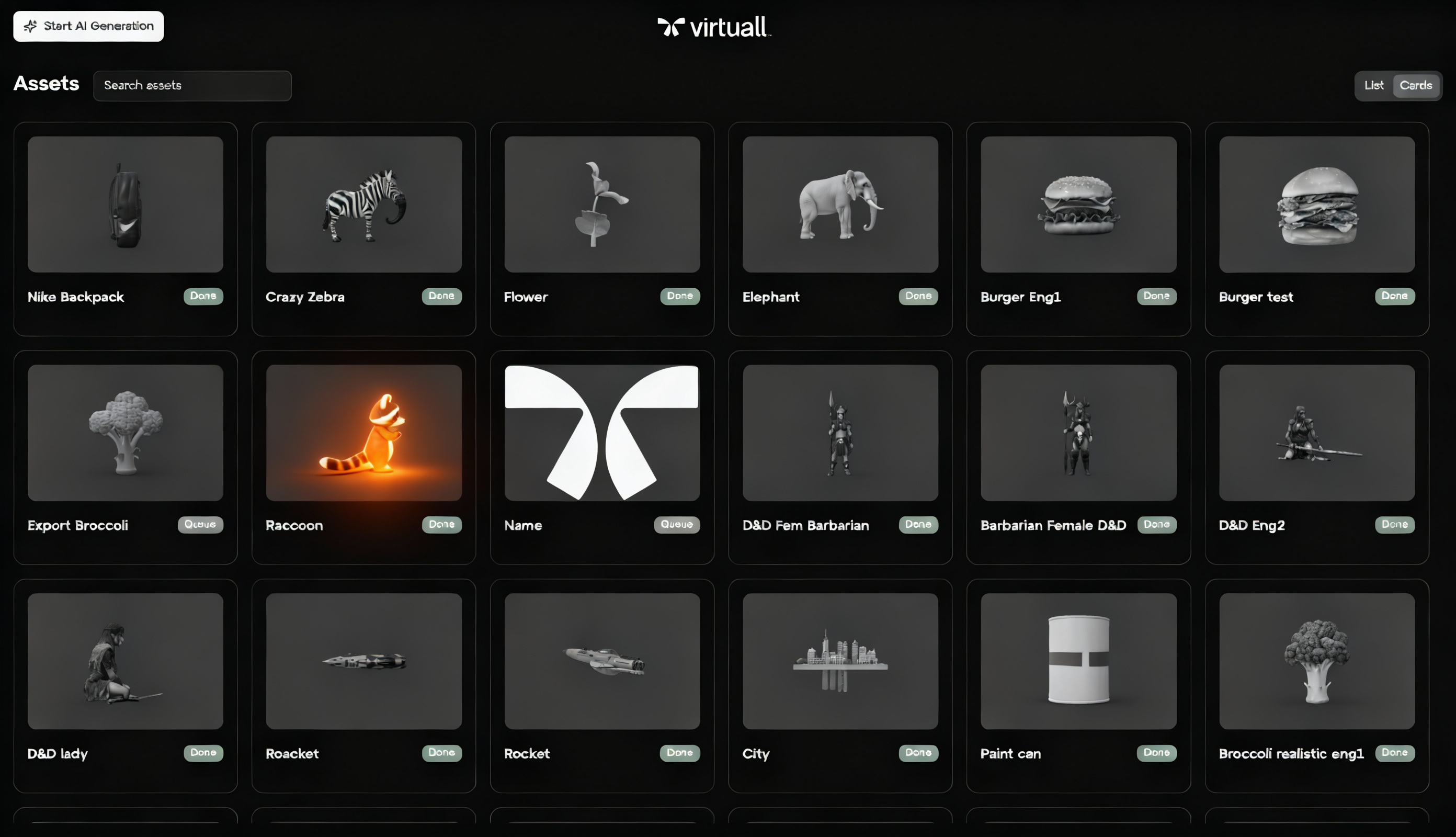This screenshot has width=1456, height=837.
Task: Click the virtuall logo at top
Action: coord(714,27)
